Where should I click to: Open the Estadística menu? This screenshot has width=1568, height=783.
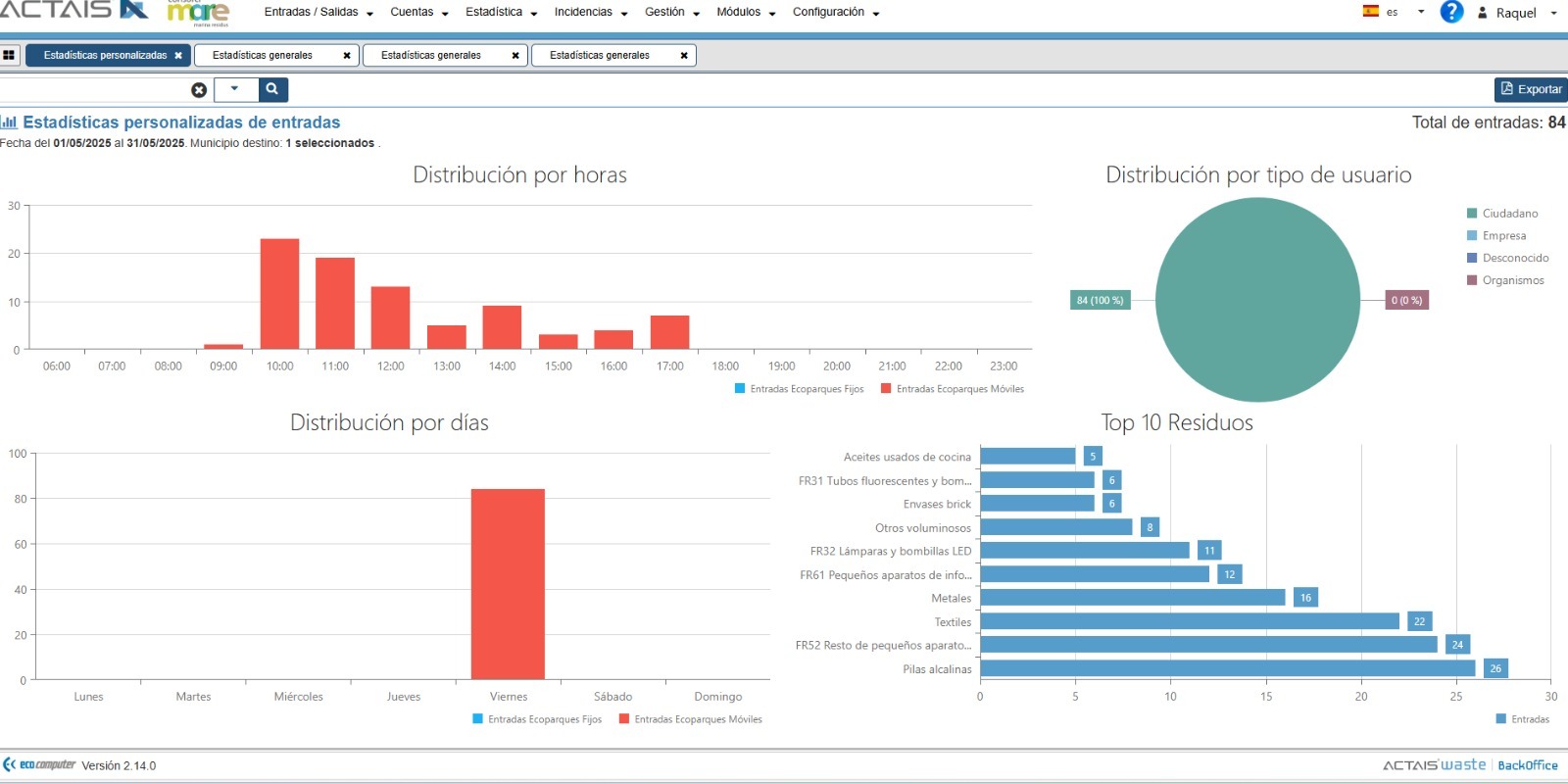click(501, 13)
